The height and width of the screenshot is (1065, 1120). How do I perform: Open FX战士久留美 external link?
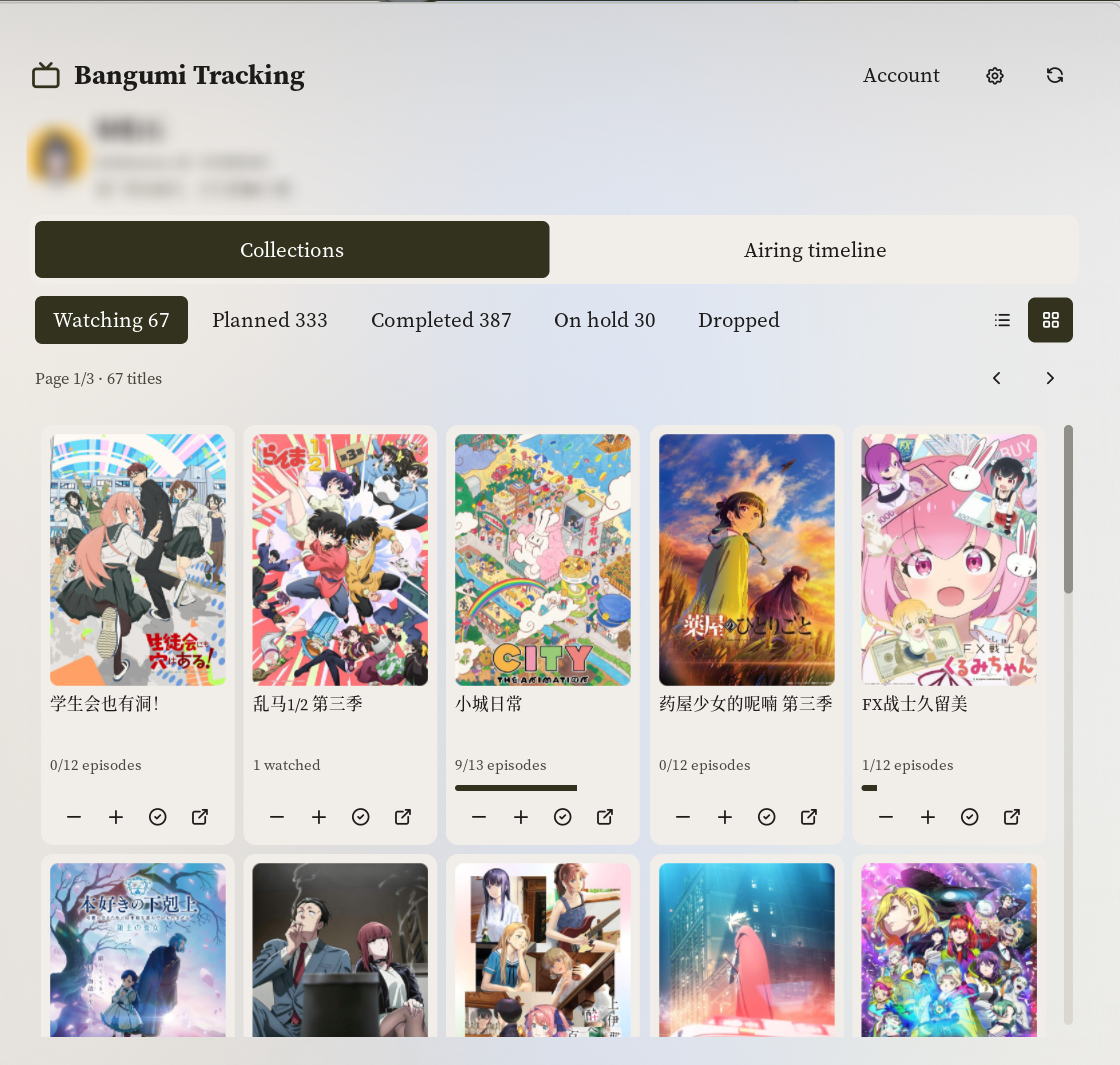pos(1011,816)
